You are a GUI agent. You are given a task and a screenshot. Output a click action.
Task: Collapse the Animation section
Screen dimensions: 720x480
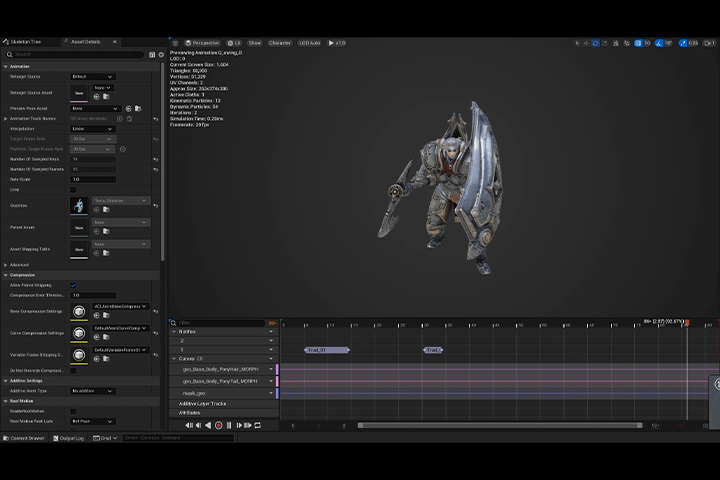click(x=6, y=67)
